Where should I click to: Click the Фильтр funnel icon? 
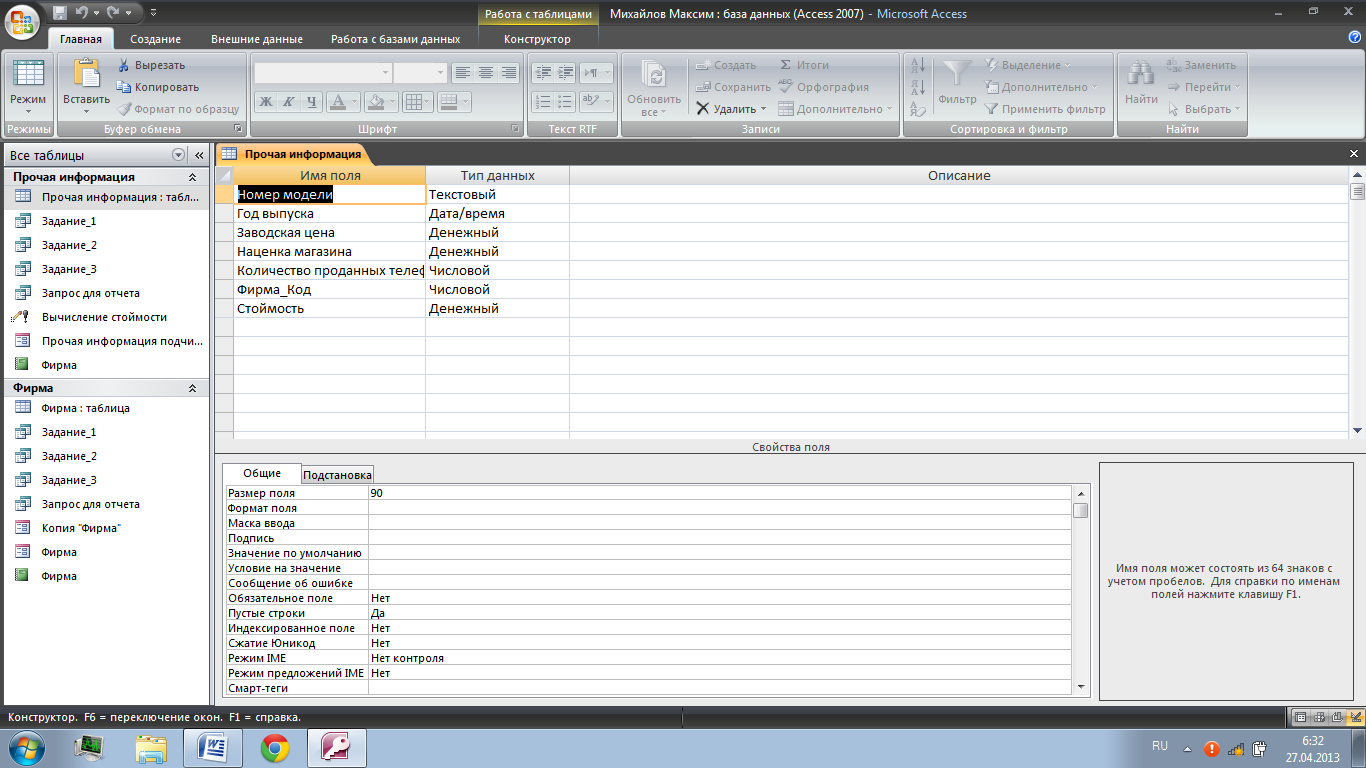(x=957, y=75)
